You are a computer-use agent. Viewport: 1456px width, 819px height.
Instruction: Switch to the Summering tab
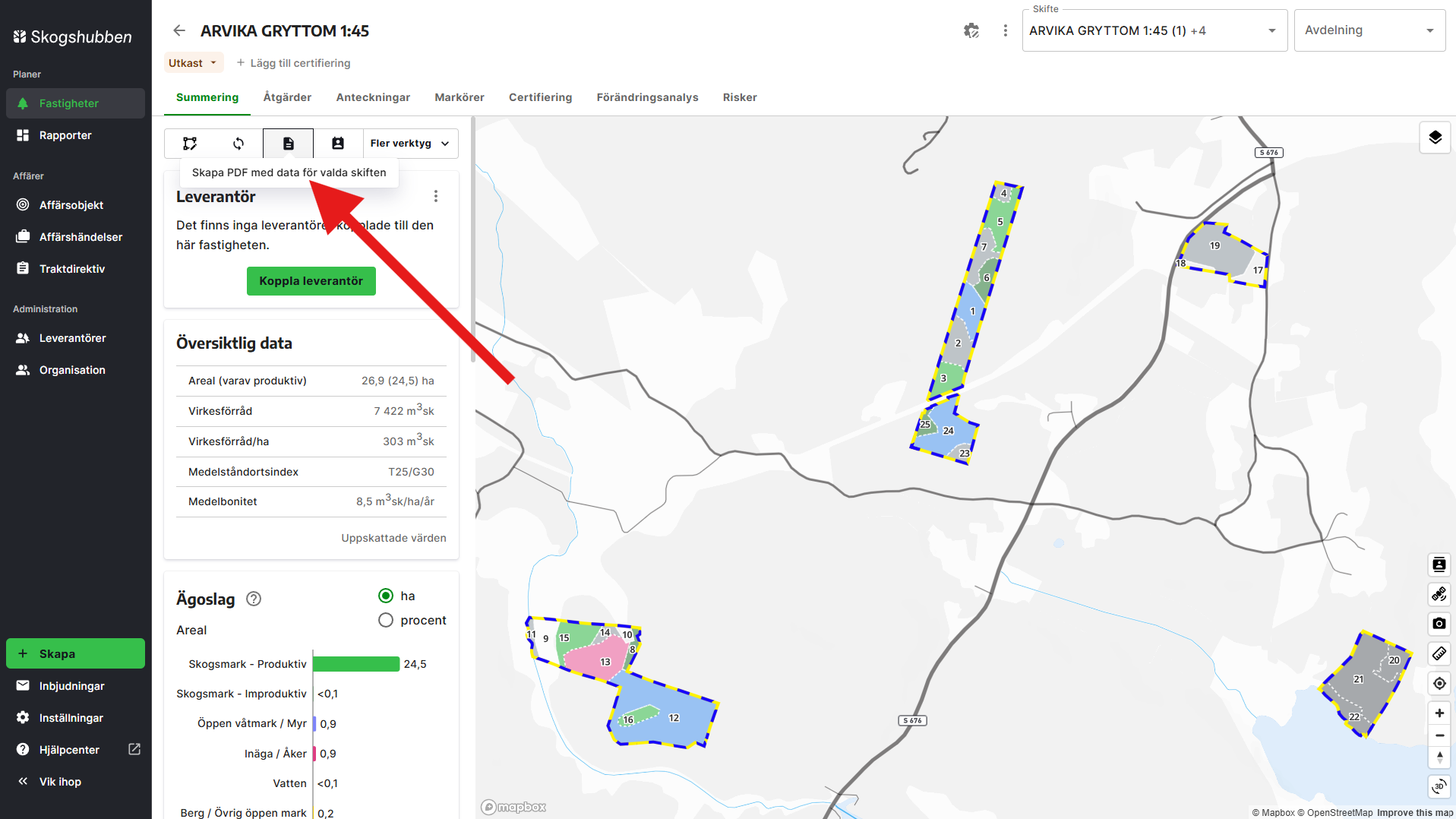pyautogui.click(x=207, y=97)
